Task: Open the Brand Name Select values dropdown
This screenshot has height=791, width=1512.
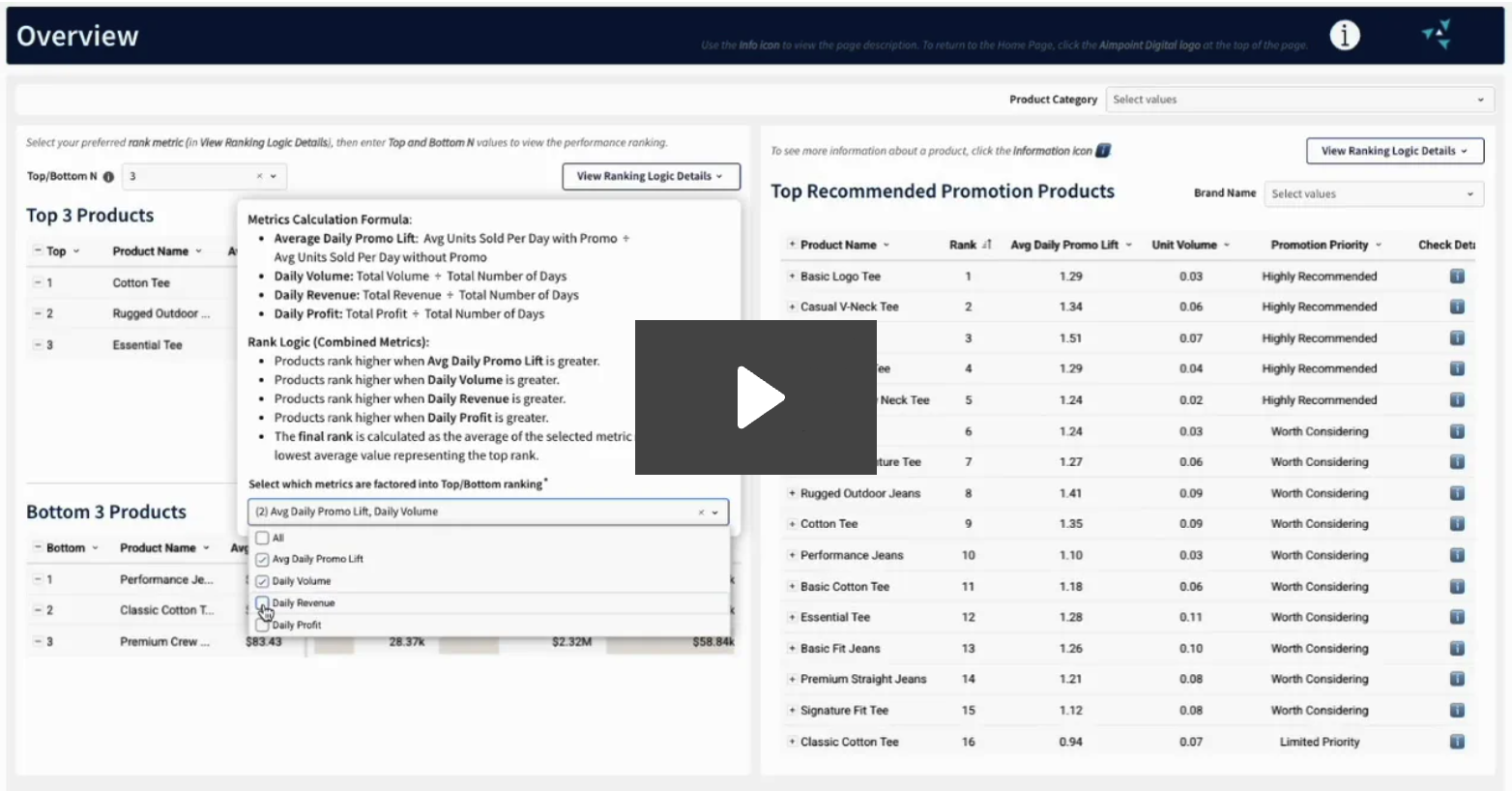Action: point(1373,193)
